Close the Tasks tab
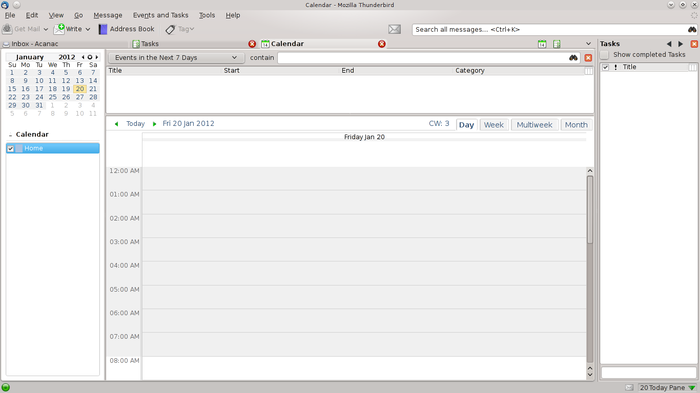This screenshot has height=393, width=700. tap(252, 44)
